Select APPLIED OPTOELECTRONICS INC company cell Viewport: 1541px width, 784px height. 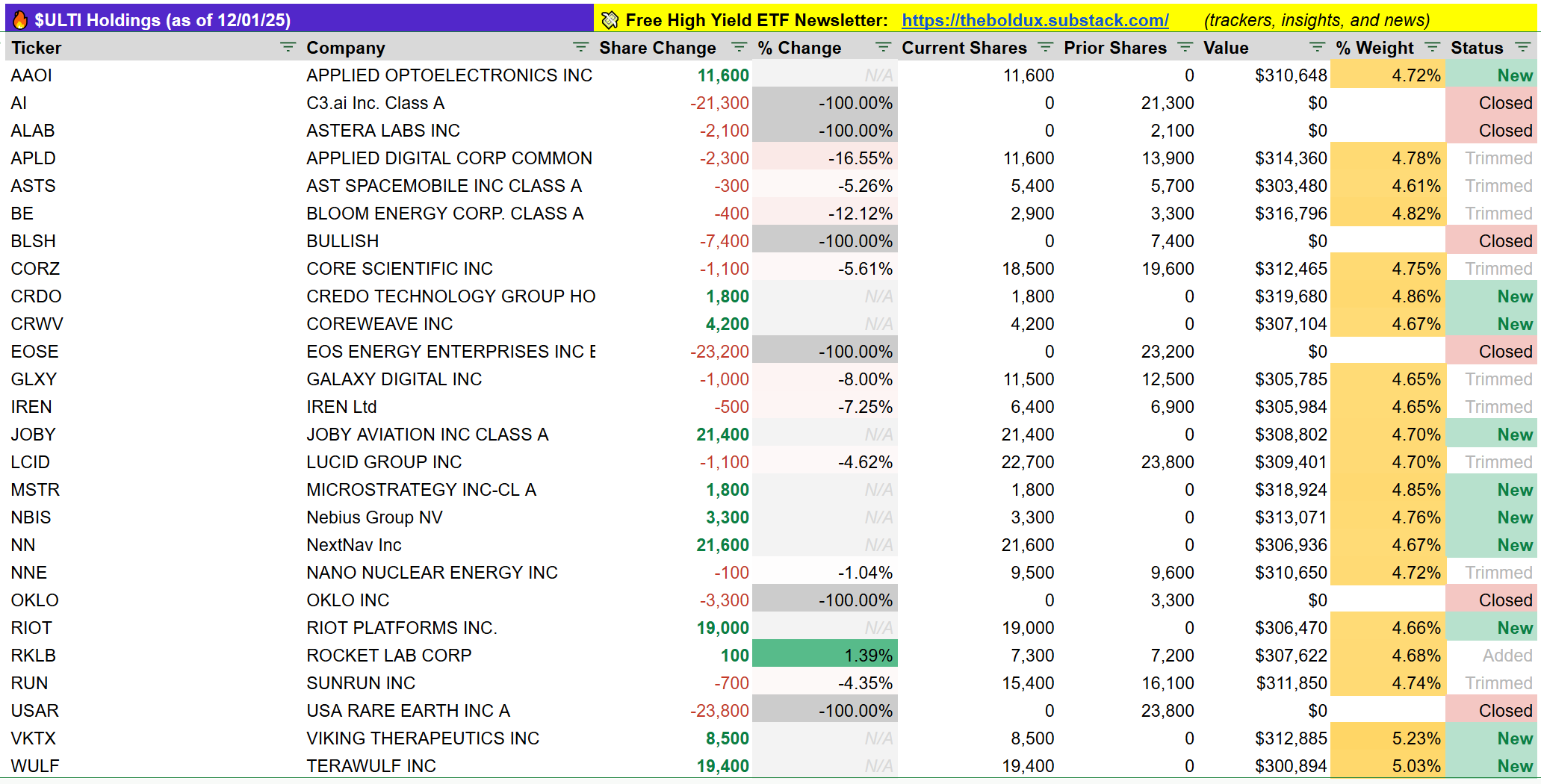[447, 75]
